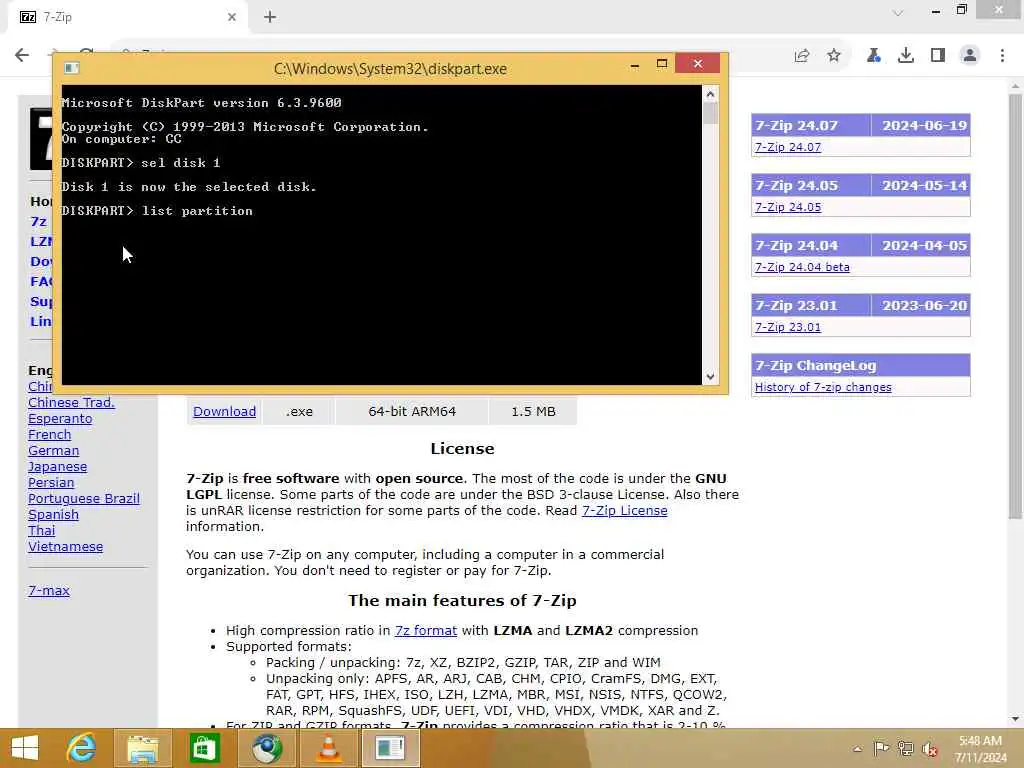Click the 1.5 MB size cell

(533, 411)
